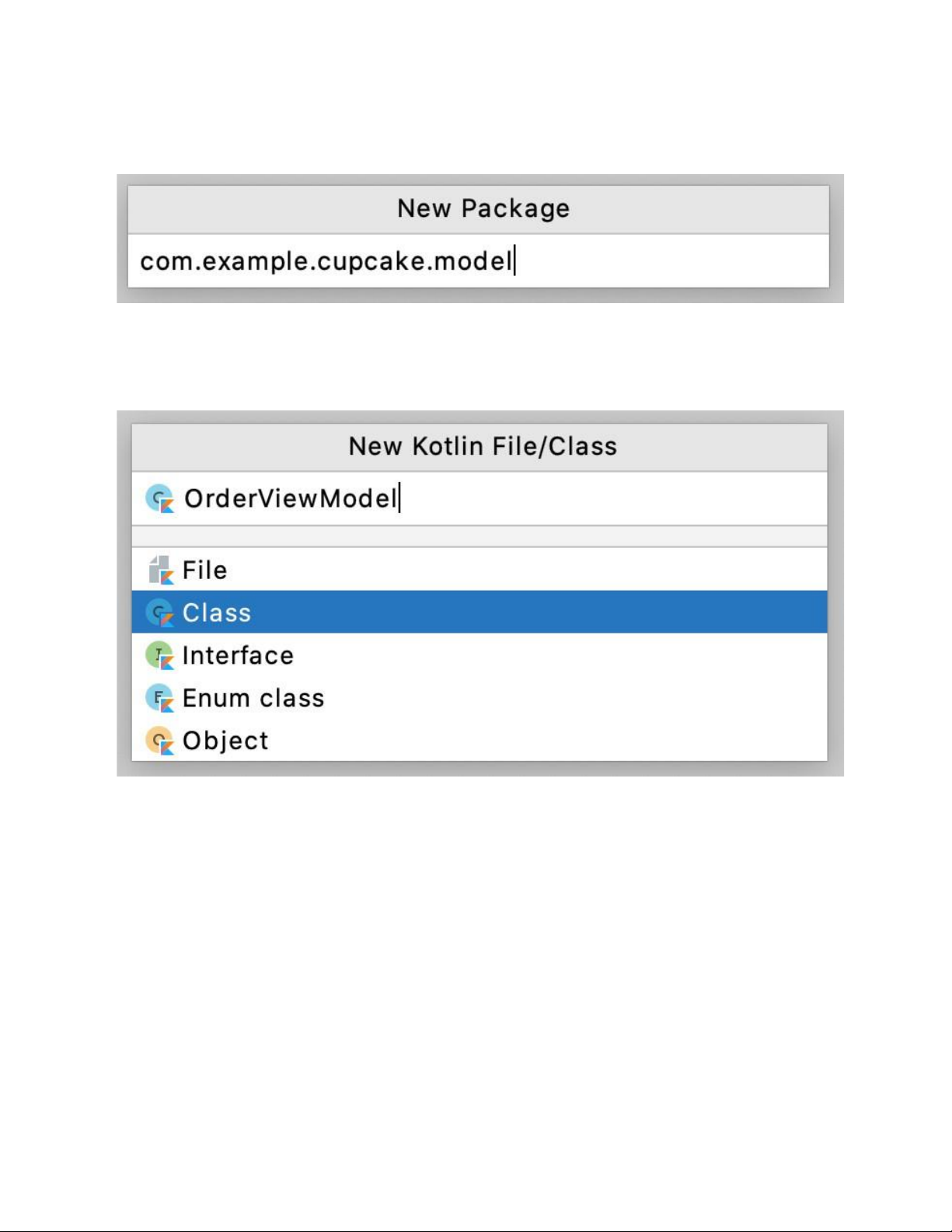Choose the highlighted Class entry
The width and height of the screenshot is (952, 1232).
tap(217, 613)
